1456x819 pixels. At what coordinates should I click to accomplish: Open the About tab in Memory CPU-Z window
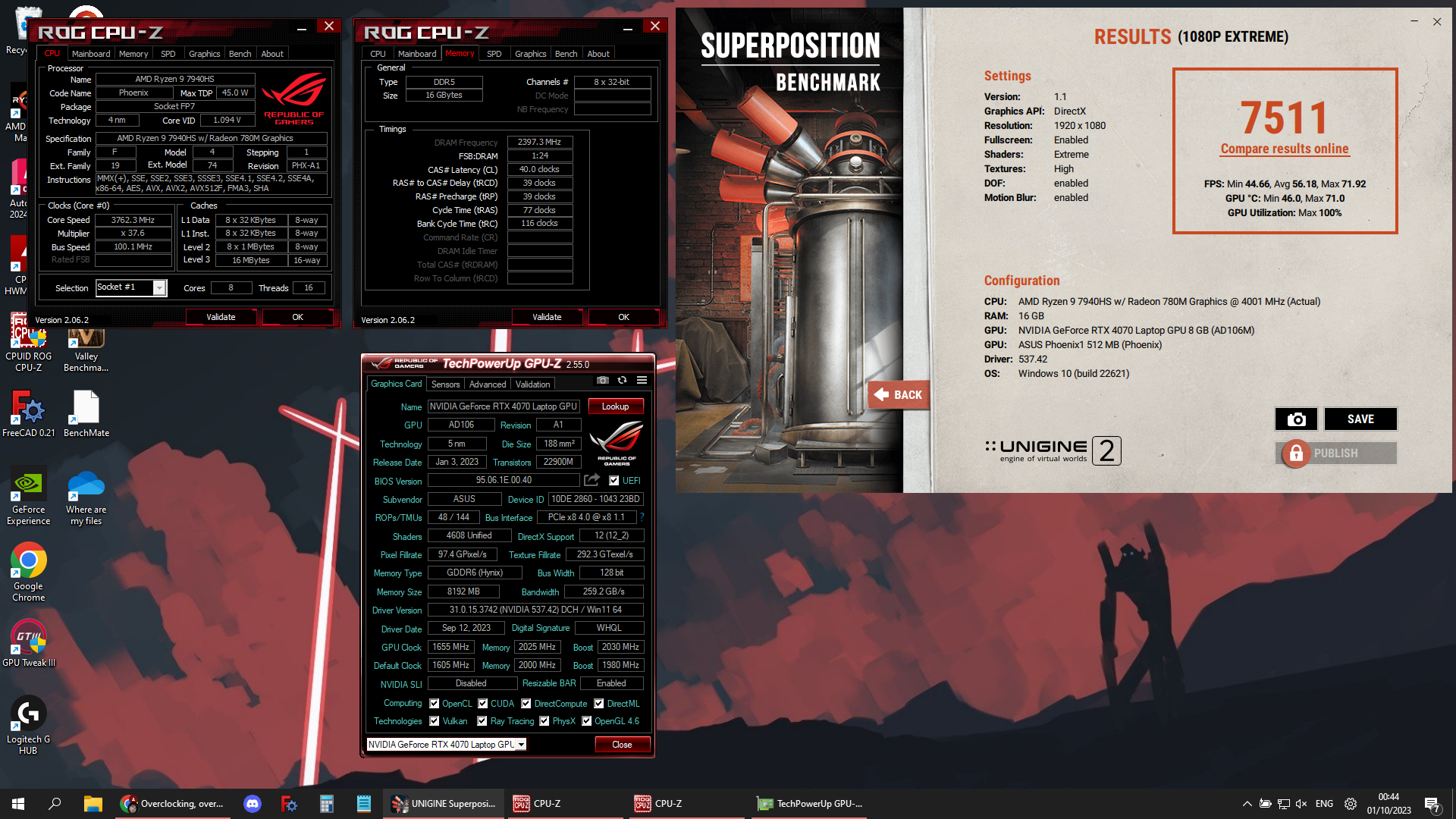click(598, 54)
